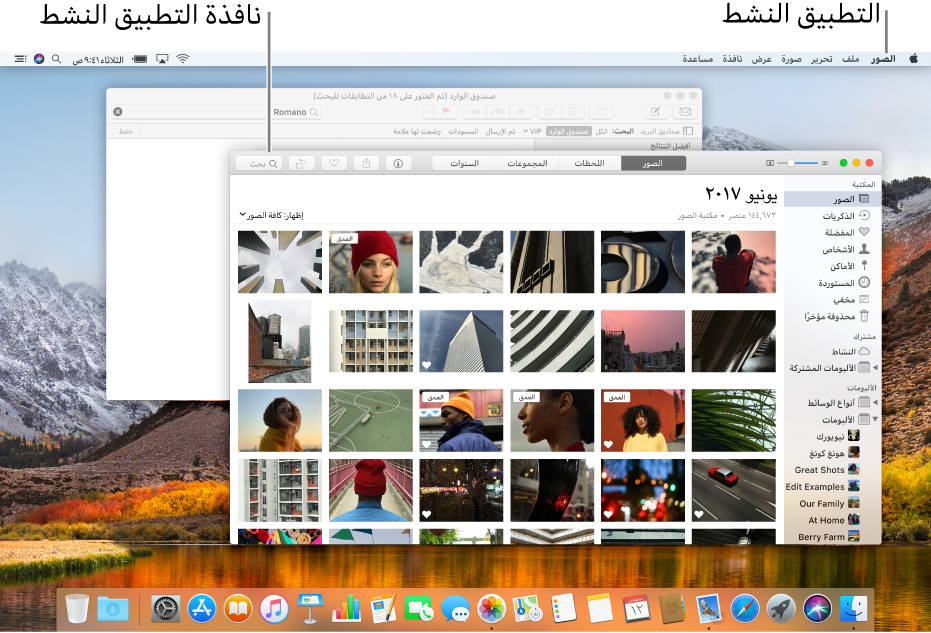Select the red taxi on road photo

[734, 490]
